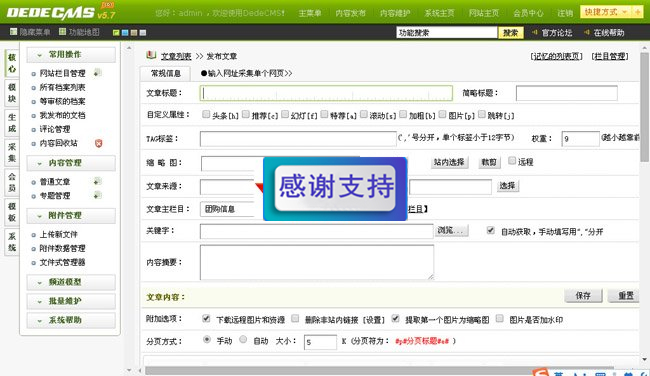Viewport: 650px width, 376px height.
Task: Click the 隐藏菜单 icon in top bar
Action: pos(13,32)
